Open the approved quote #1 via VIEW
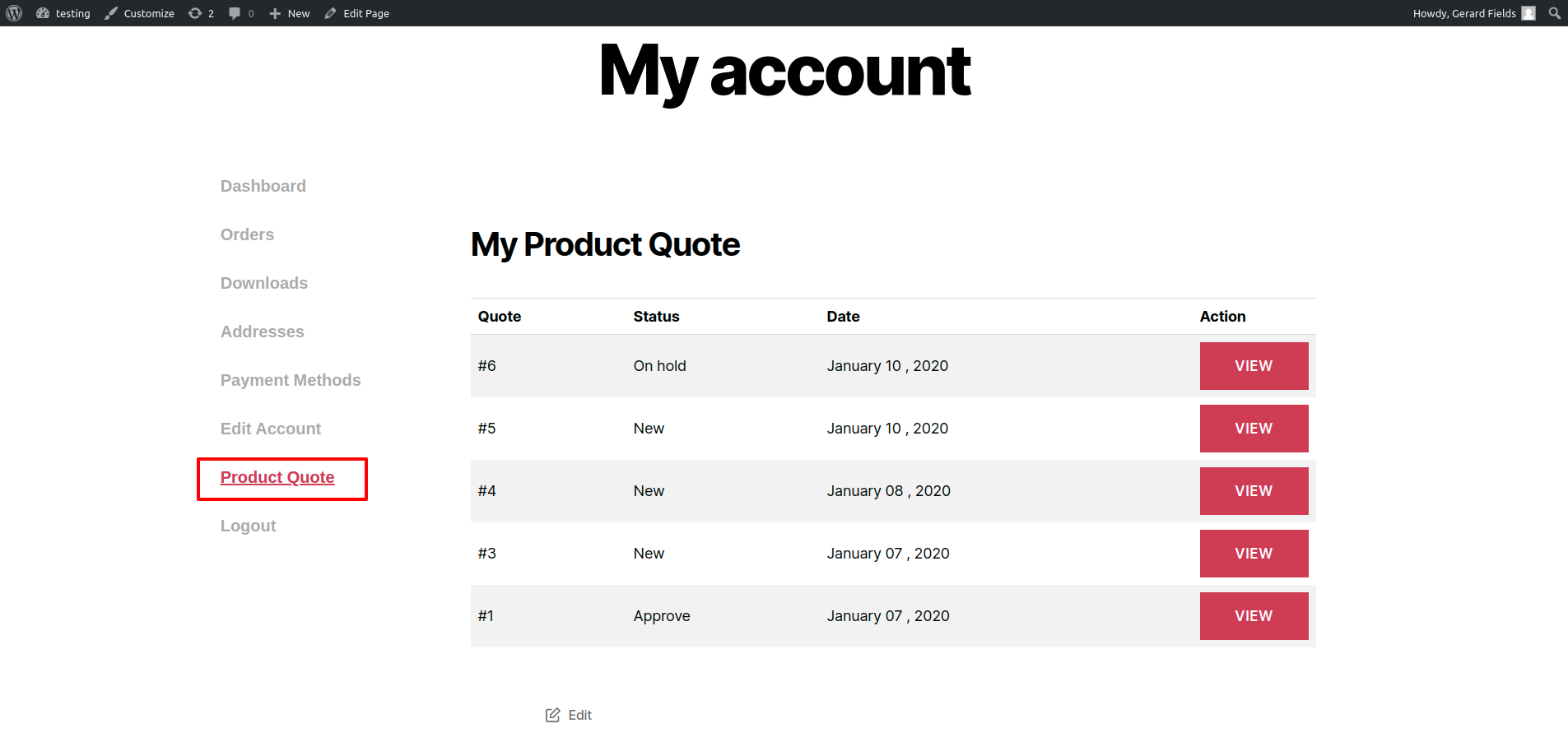 coord(1254,616)
